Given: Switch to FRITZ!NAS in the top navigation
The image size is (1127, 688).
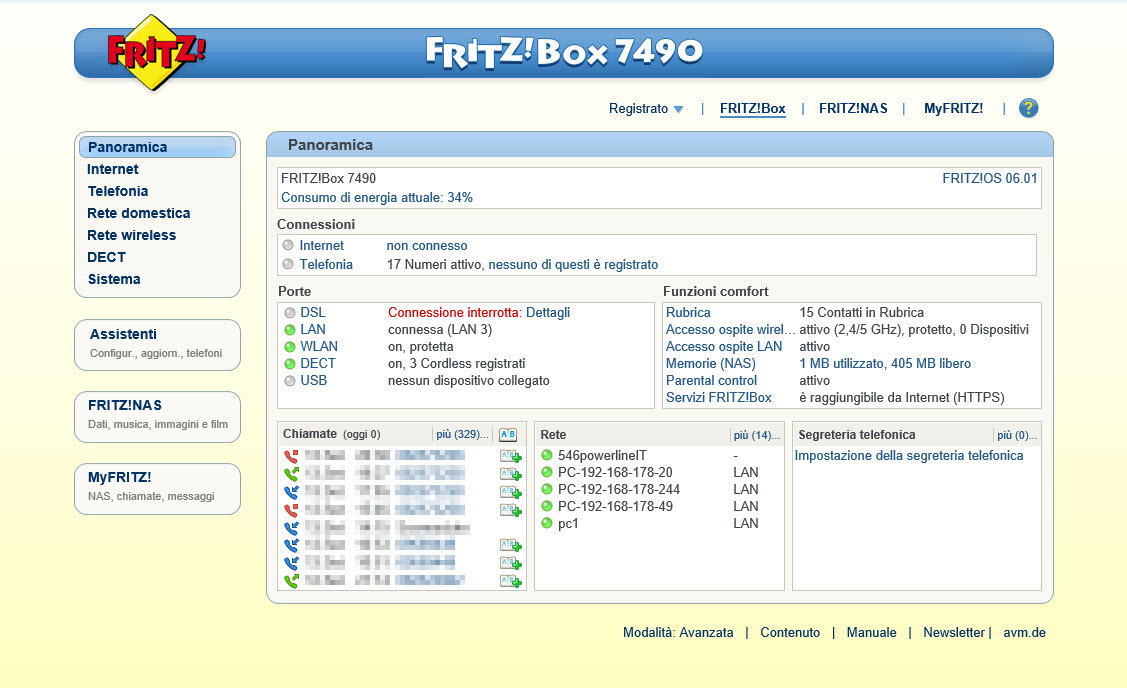Looking at the screenshot, I should point(853,109).
